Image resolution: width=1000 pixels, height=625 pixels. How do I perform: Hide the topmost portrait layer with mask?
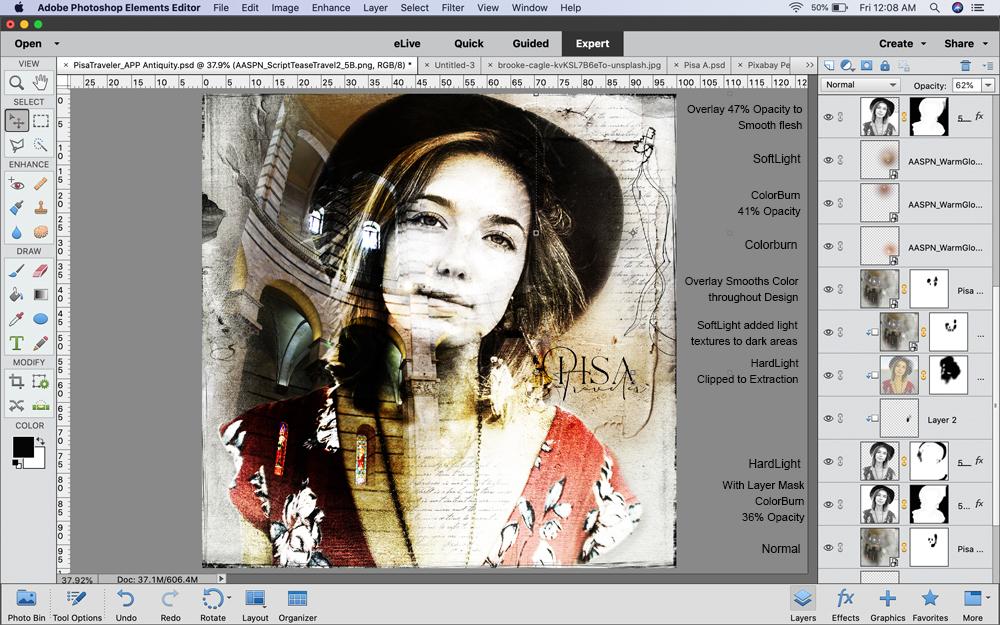828,117
